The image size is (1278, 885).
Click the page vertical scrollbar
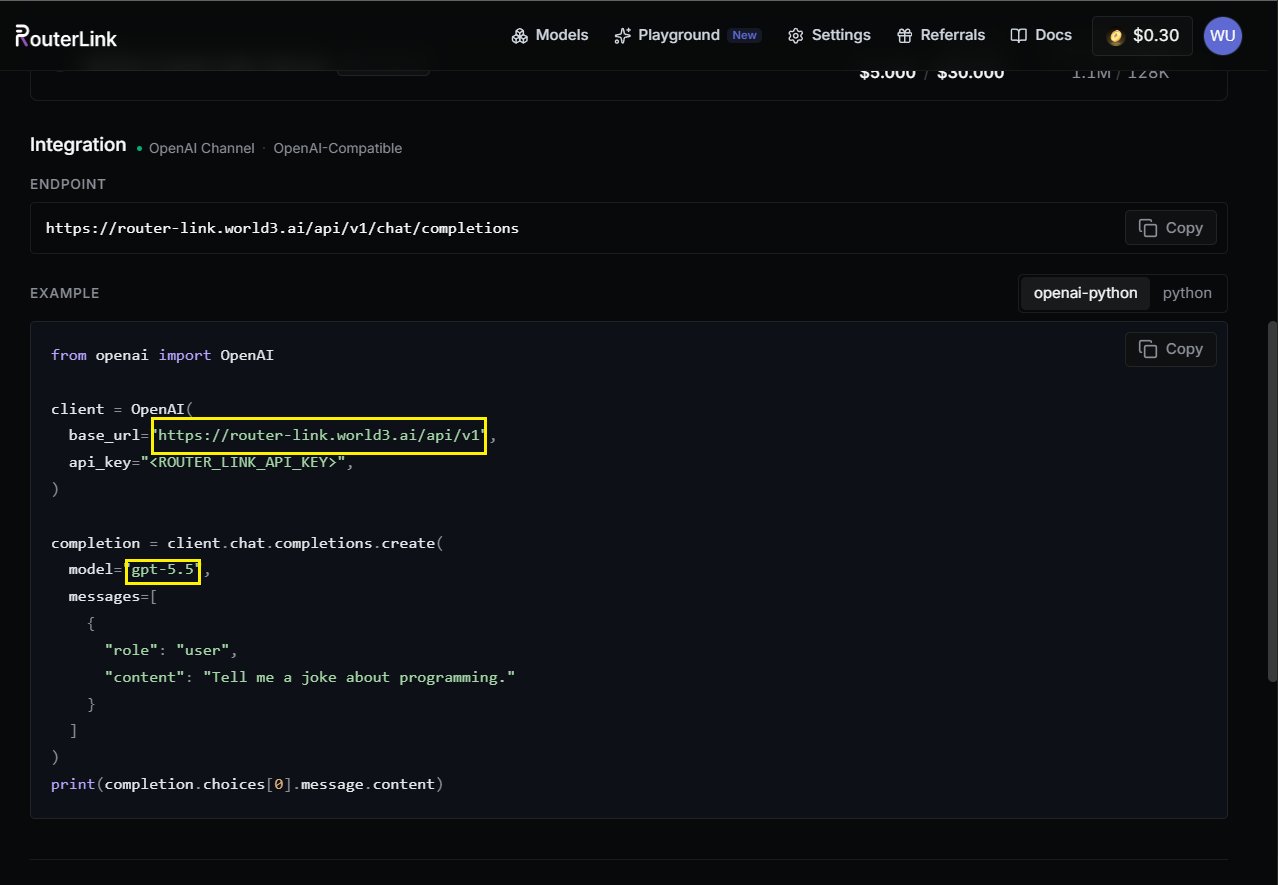1272,500
